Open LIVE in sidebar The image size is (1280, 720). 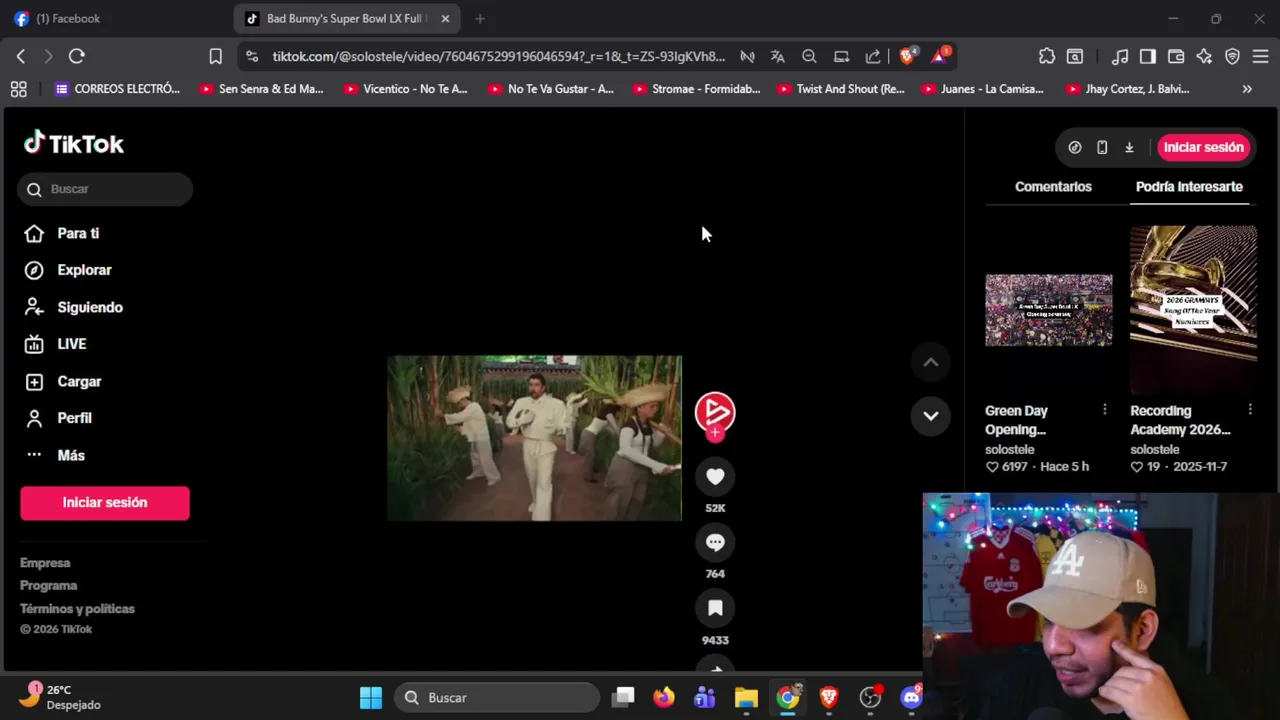click(56, 344)
